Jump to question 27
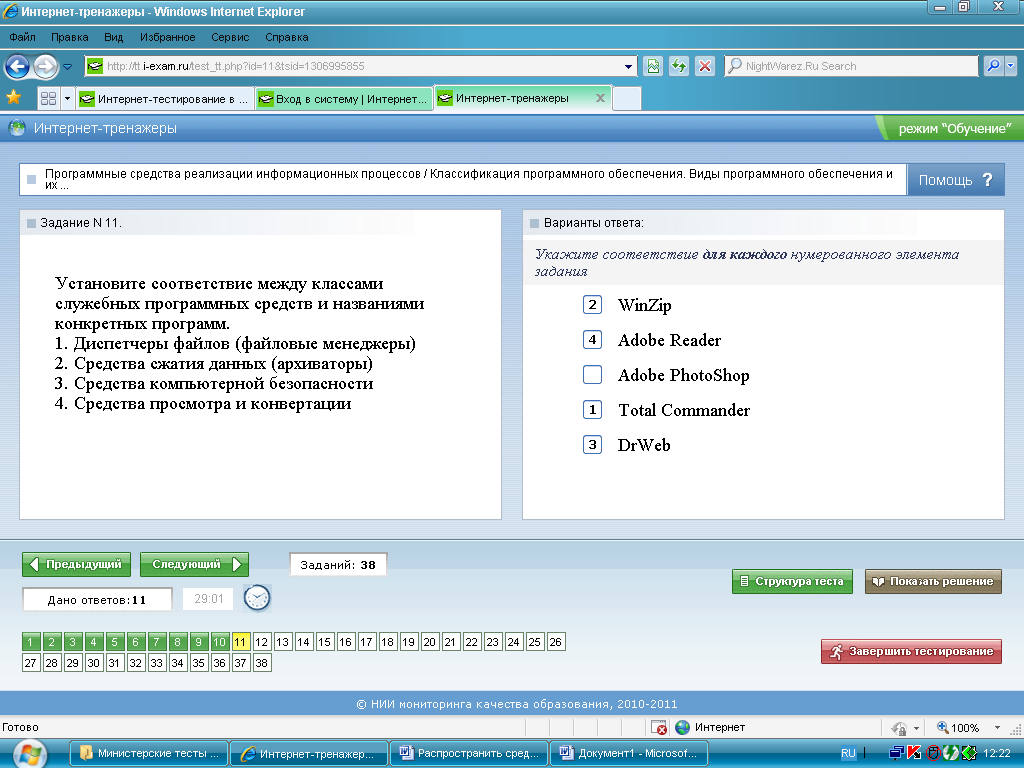This screenshot has height=768, width=1024. [x=31, y=663]
